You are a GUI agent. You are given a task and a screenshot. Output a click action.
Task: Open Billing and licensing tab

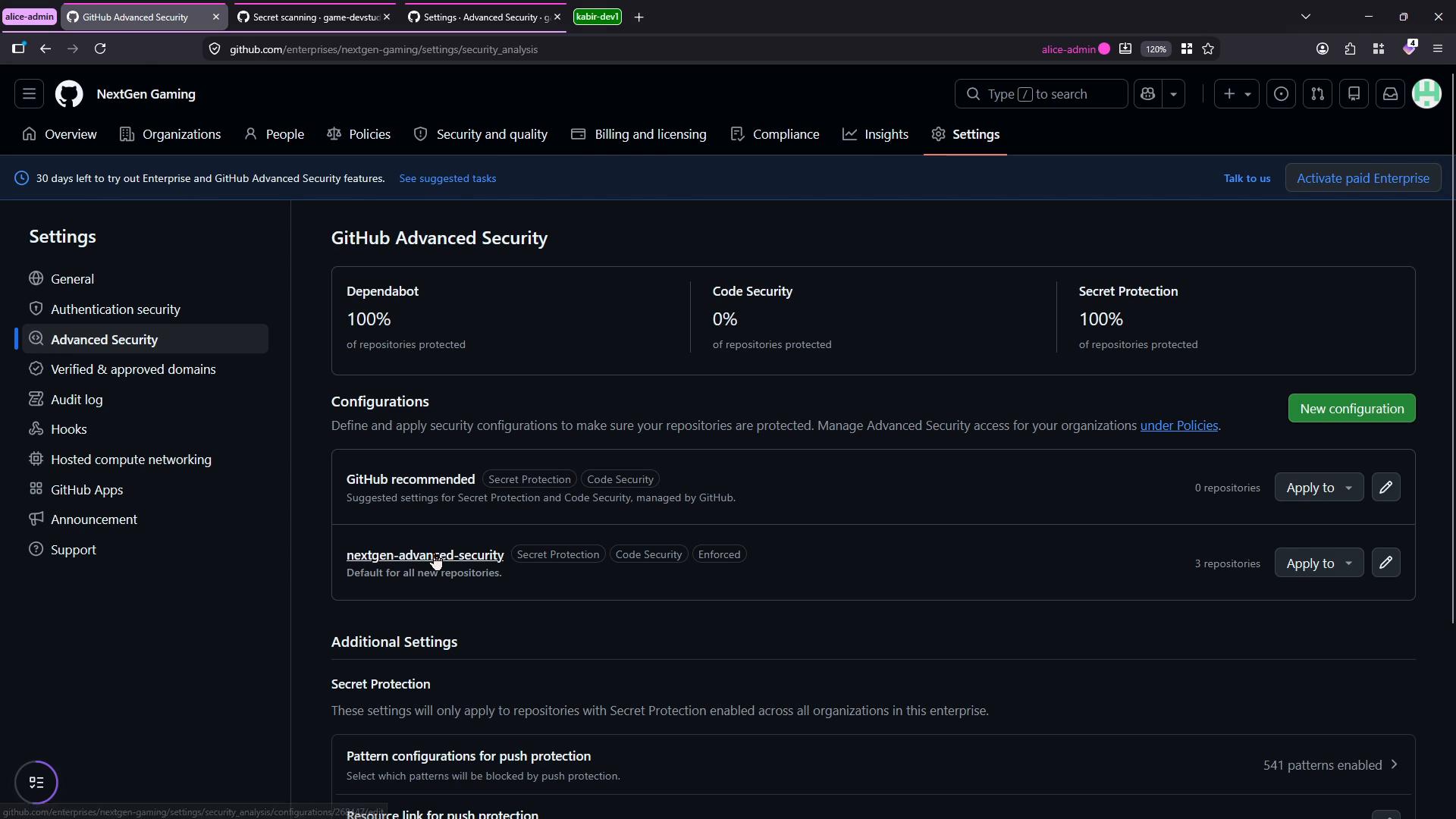(639, 134)
